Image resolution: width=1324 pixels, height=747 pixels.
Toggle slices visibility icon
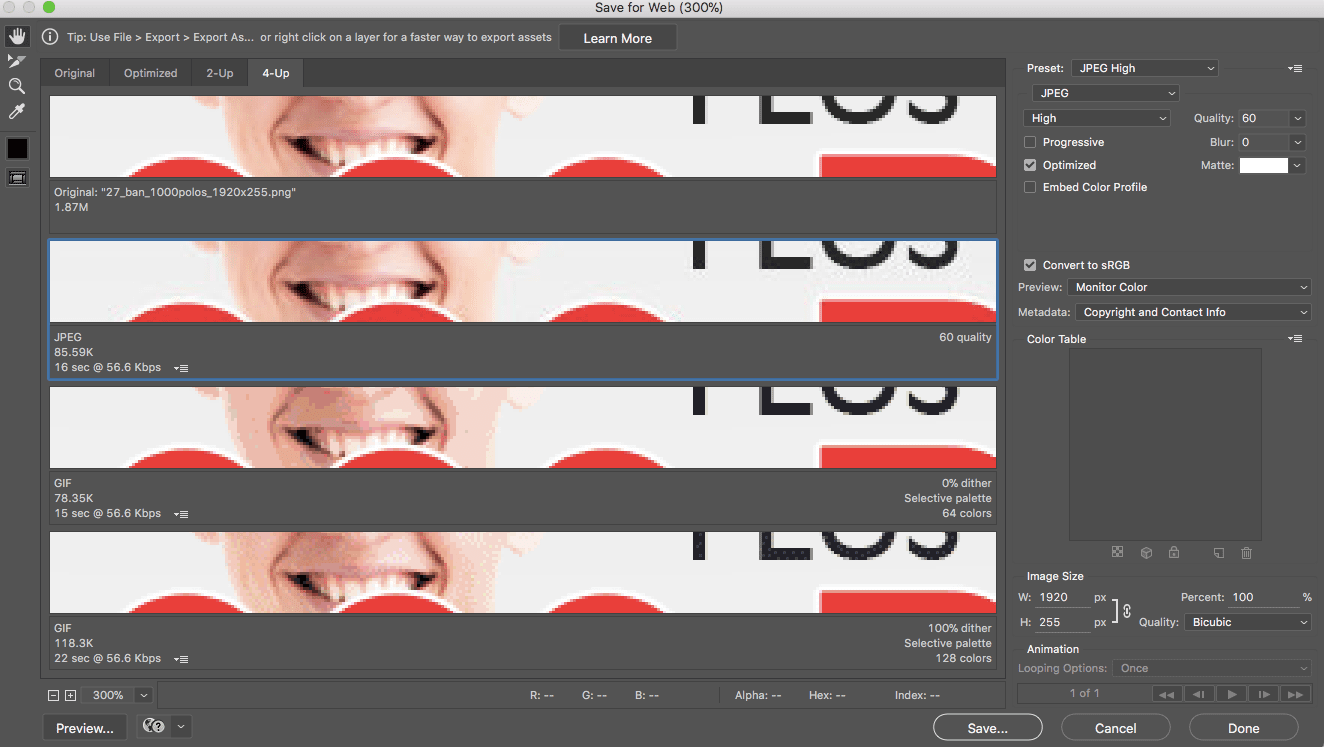tap(17, 177)
